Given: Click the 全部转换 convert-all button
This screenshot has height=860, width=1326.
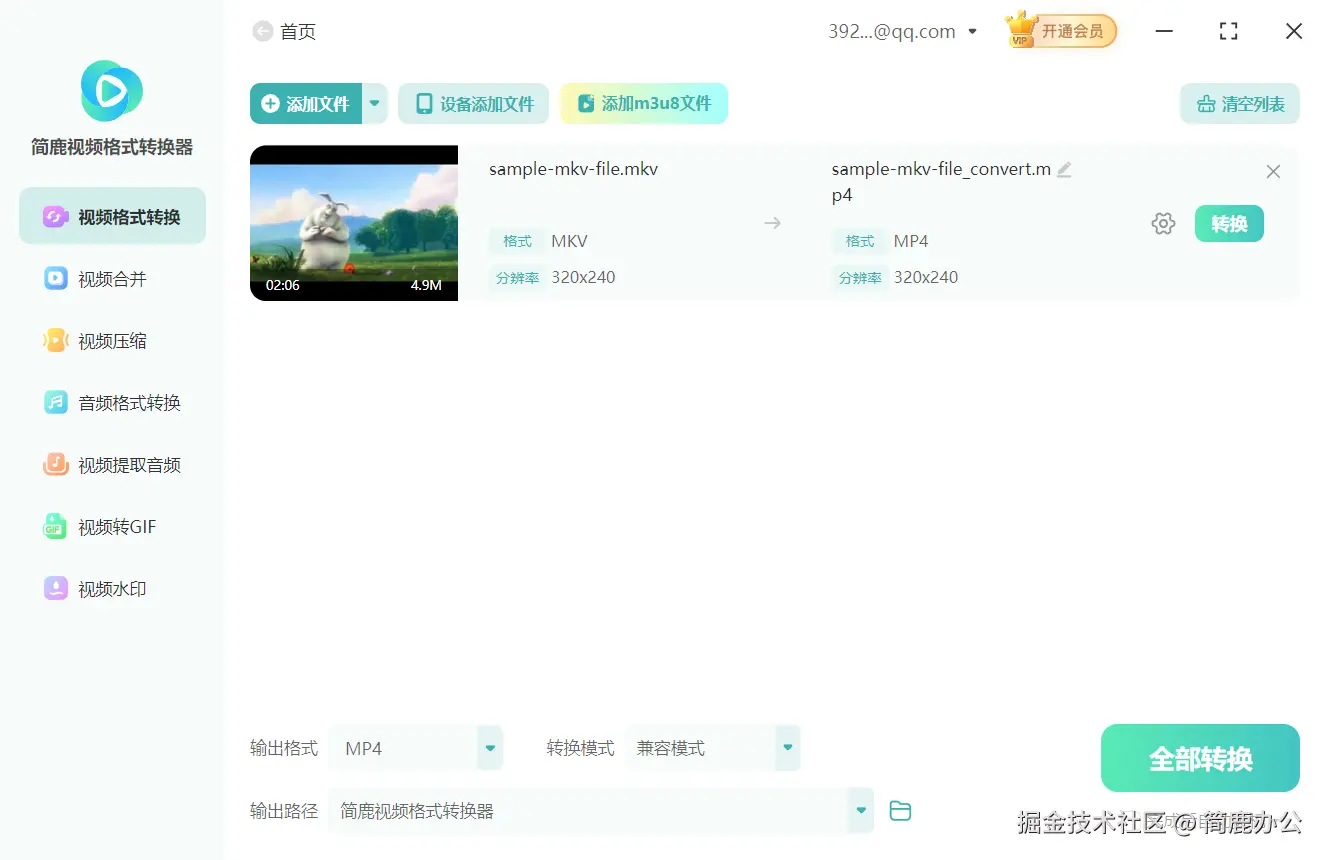Looking at the screenshot, I should pyautogui.click(x=1200, y=758).
